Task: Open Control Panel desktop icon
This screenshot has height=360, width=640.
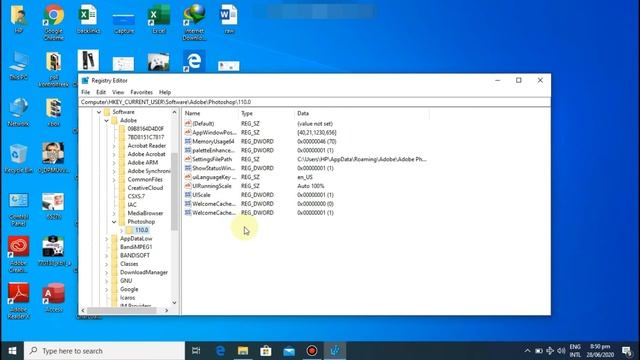Action: 18,209
